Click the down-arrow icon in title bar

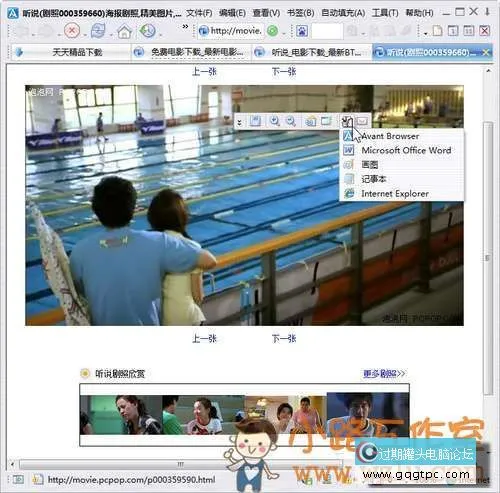(x=487, y=12)
